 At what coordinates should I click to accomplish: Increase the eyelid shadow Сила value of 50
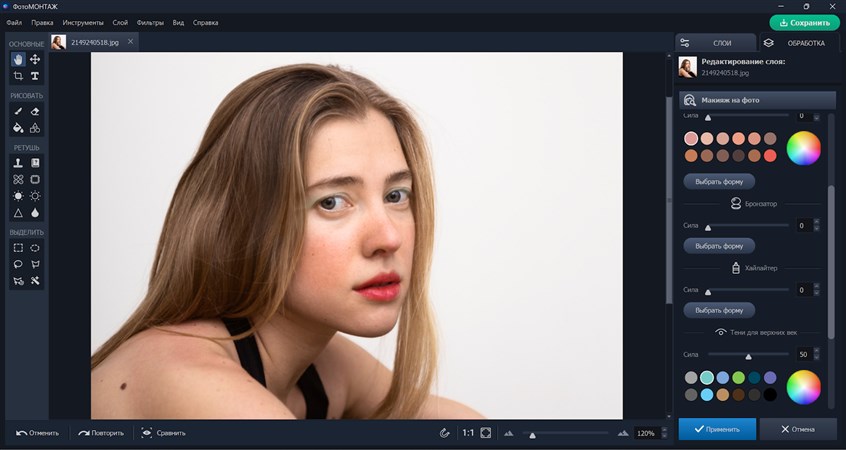pos(817,351)
